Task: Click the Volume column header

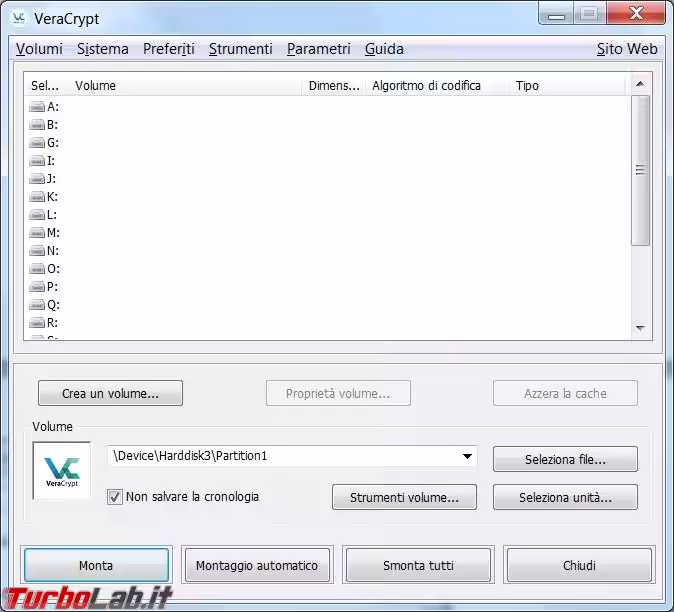Action: point(184,86)
